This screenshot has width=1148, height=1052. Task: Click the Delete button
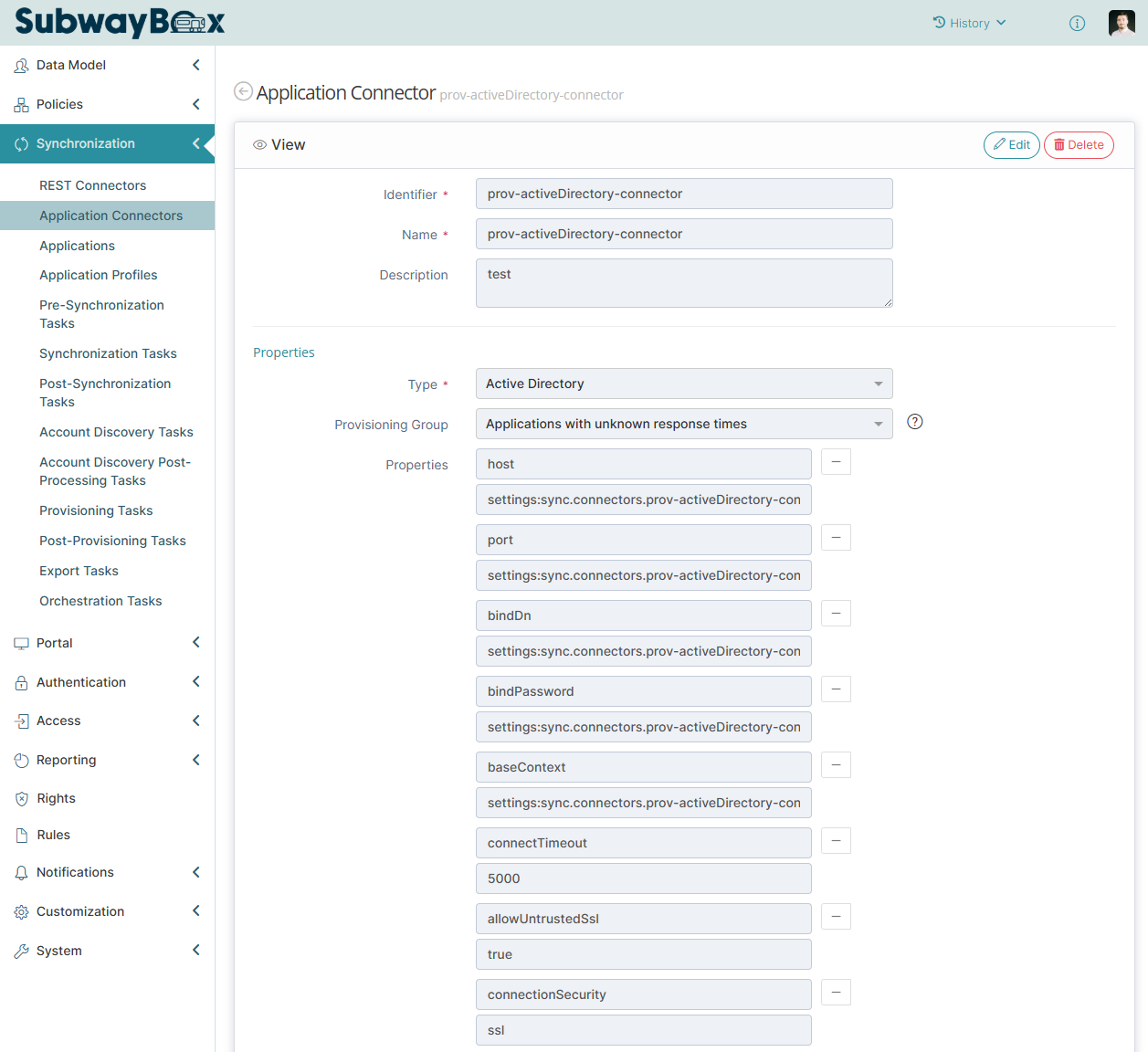pyautogui.click(x=1078, y=145)
